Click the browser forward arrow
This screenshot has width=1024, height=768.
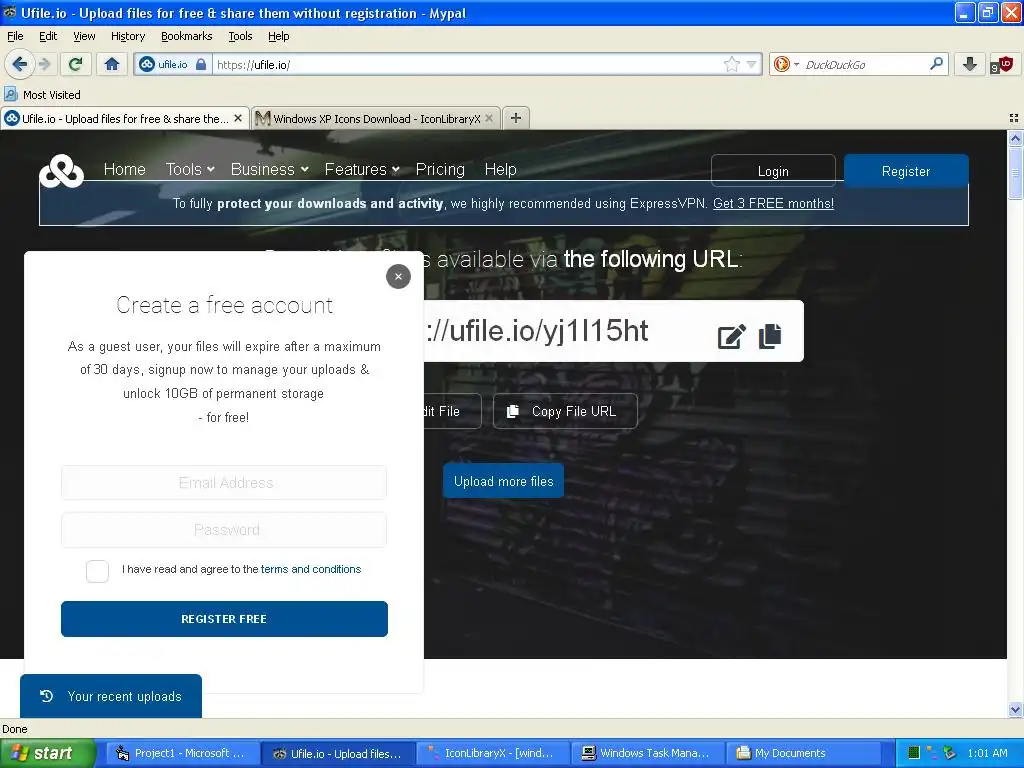tap(44, 64)
